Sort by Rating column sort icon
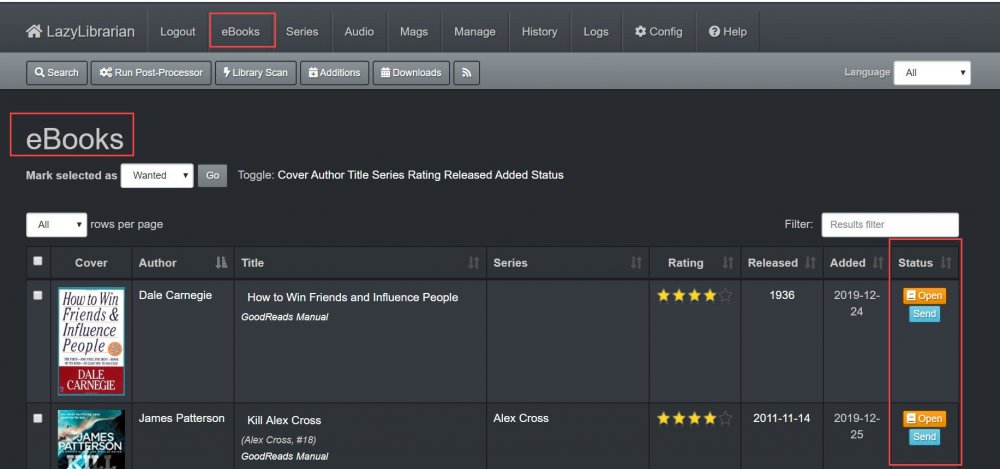Viewport: 1000px width, 469px height. click(728, 262)
